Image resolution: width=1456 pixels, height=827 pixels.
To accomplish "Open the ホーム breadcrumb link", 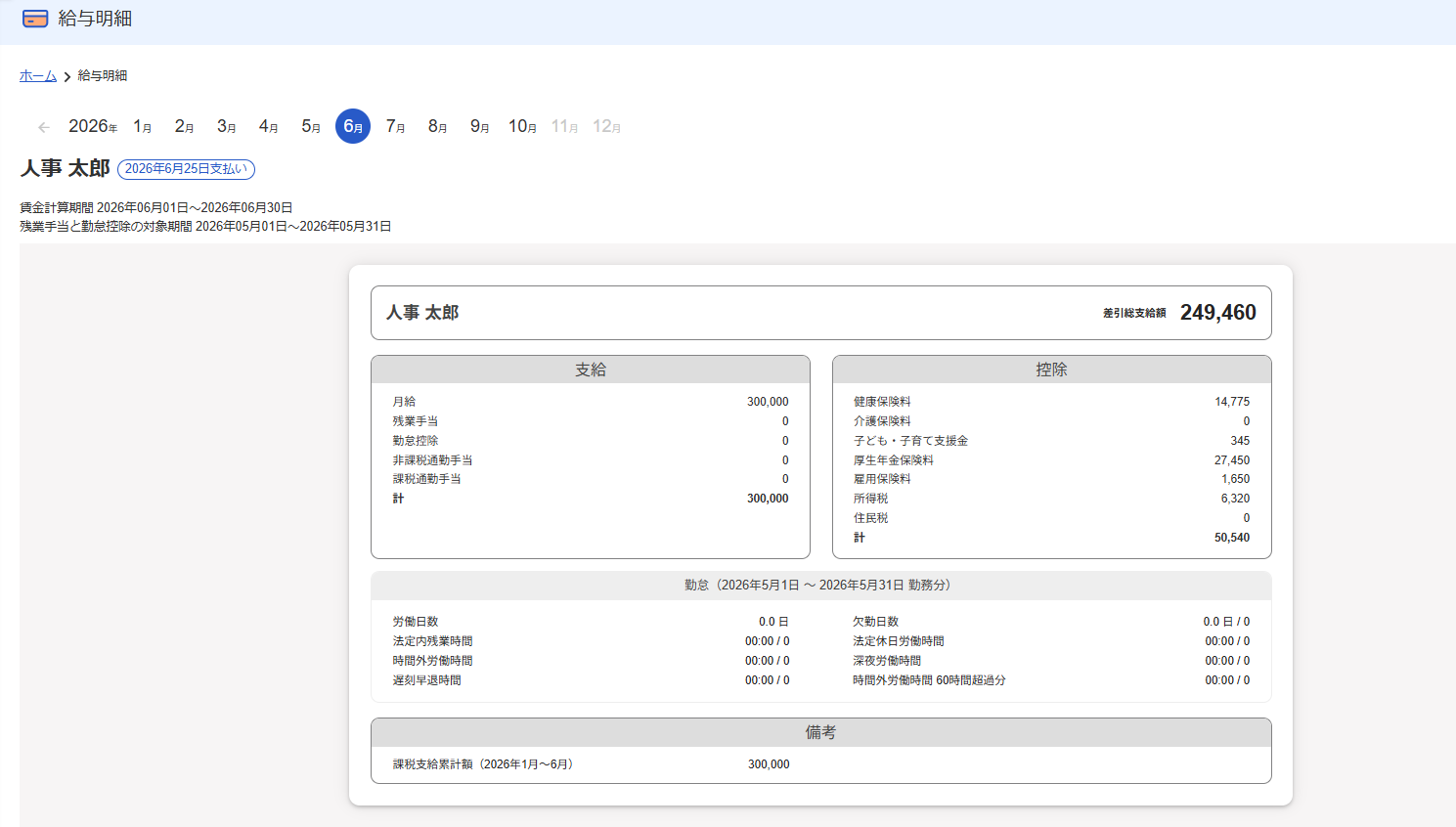I will pos(38,76).
